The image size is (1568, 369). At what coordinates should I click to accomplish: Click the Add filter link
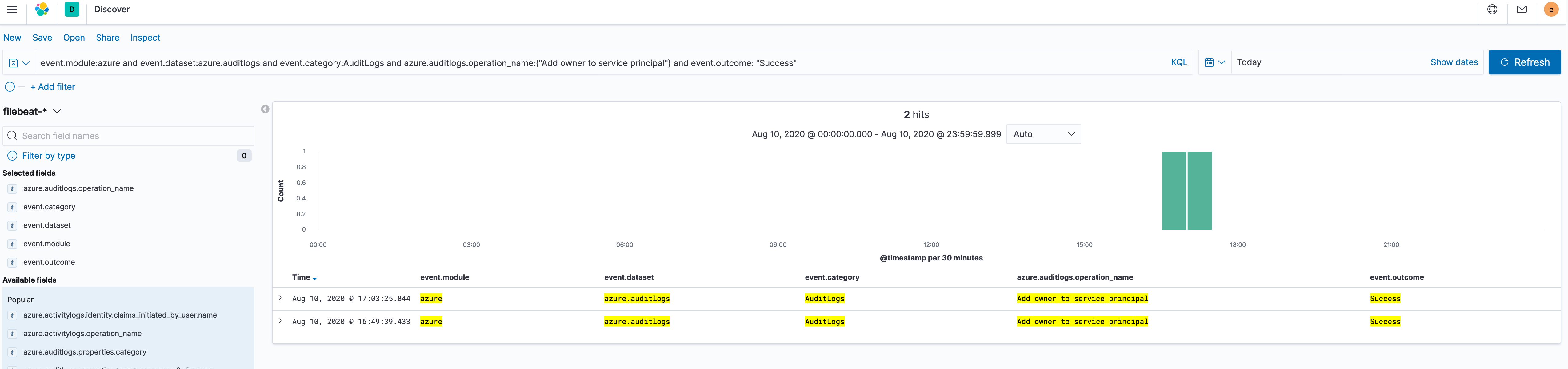tap(52, 87)
